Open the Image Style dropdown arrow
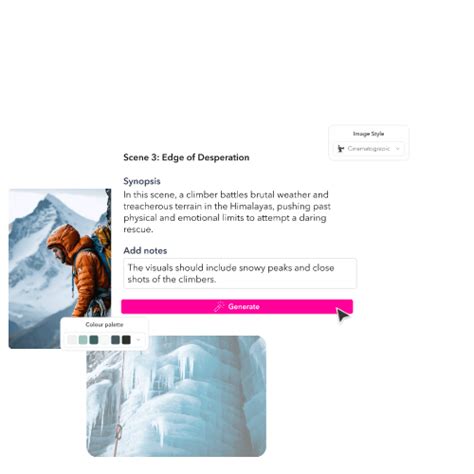The width and height of the screenshot is (474, 474). point(398,149)
